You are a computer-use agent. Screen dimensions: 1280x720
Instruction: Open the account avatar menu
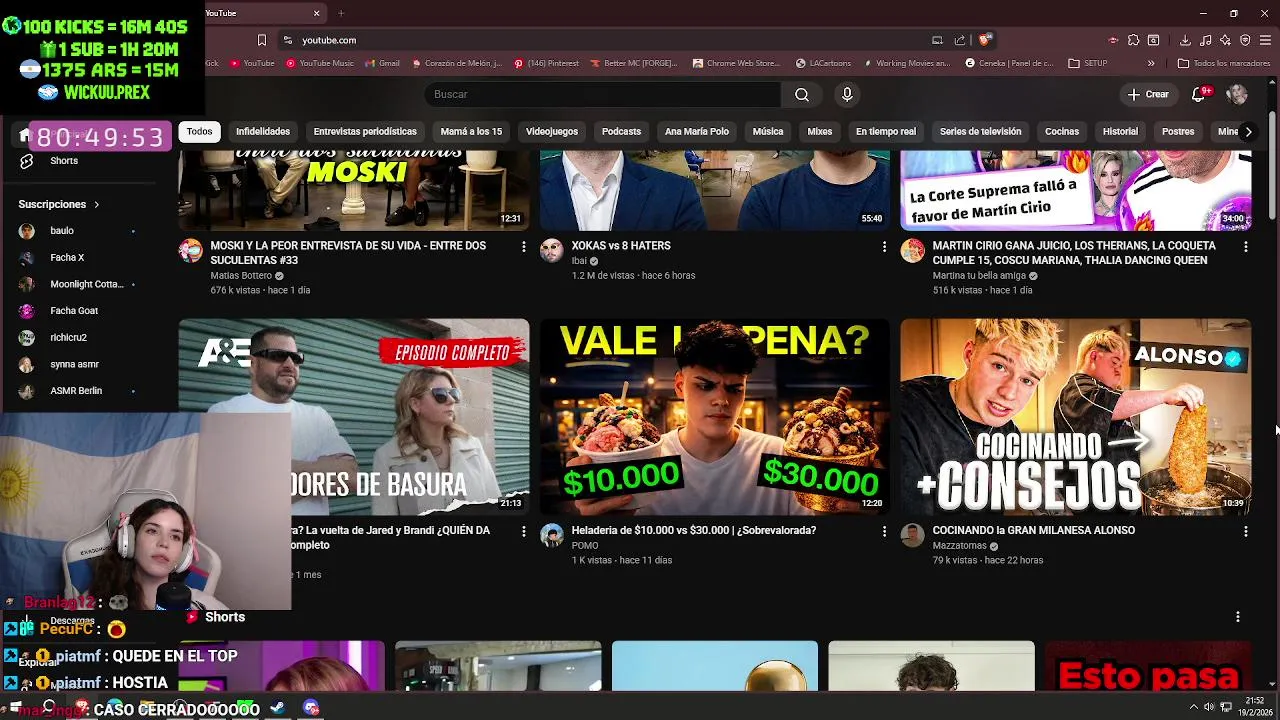tap(1237, 94)
